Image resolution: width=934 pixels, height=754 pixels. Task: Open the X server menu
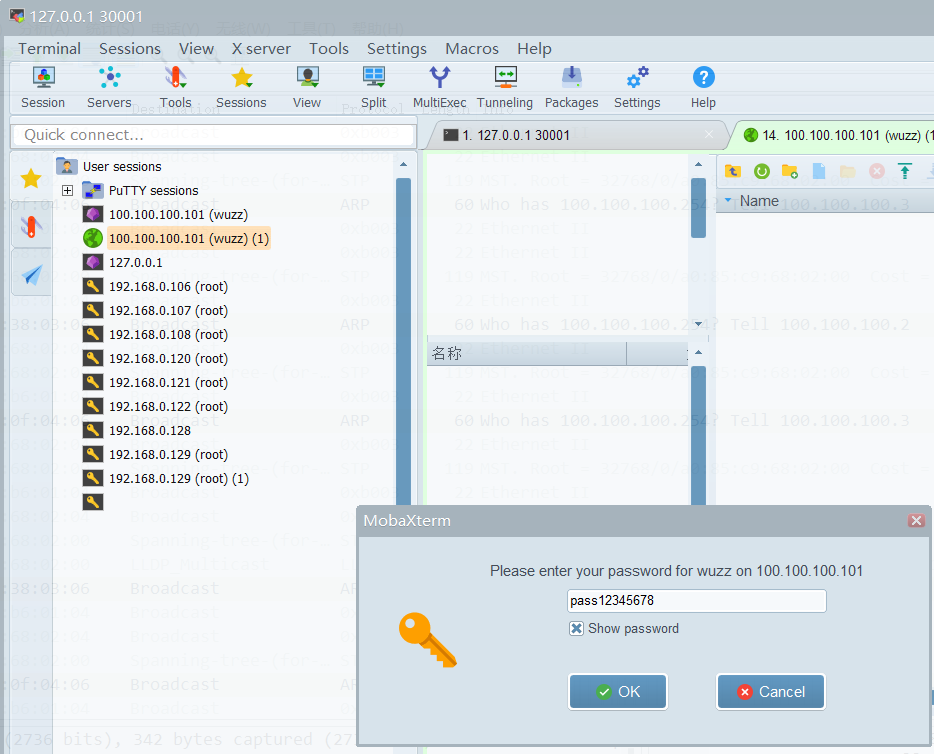pyautogui.click(x=261, y=49)
